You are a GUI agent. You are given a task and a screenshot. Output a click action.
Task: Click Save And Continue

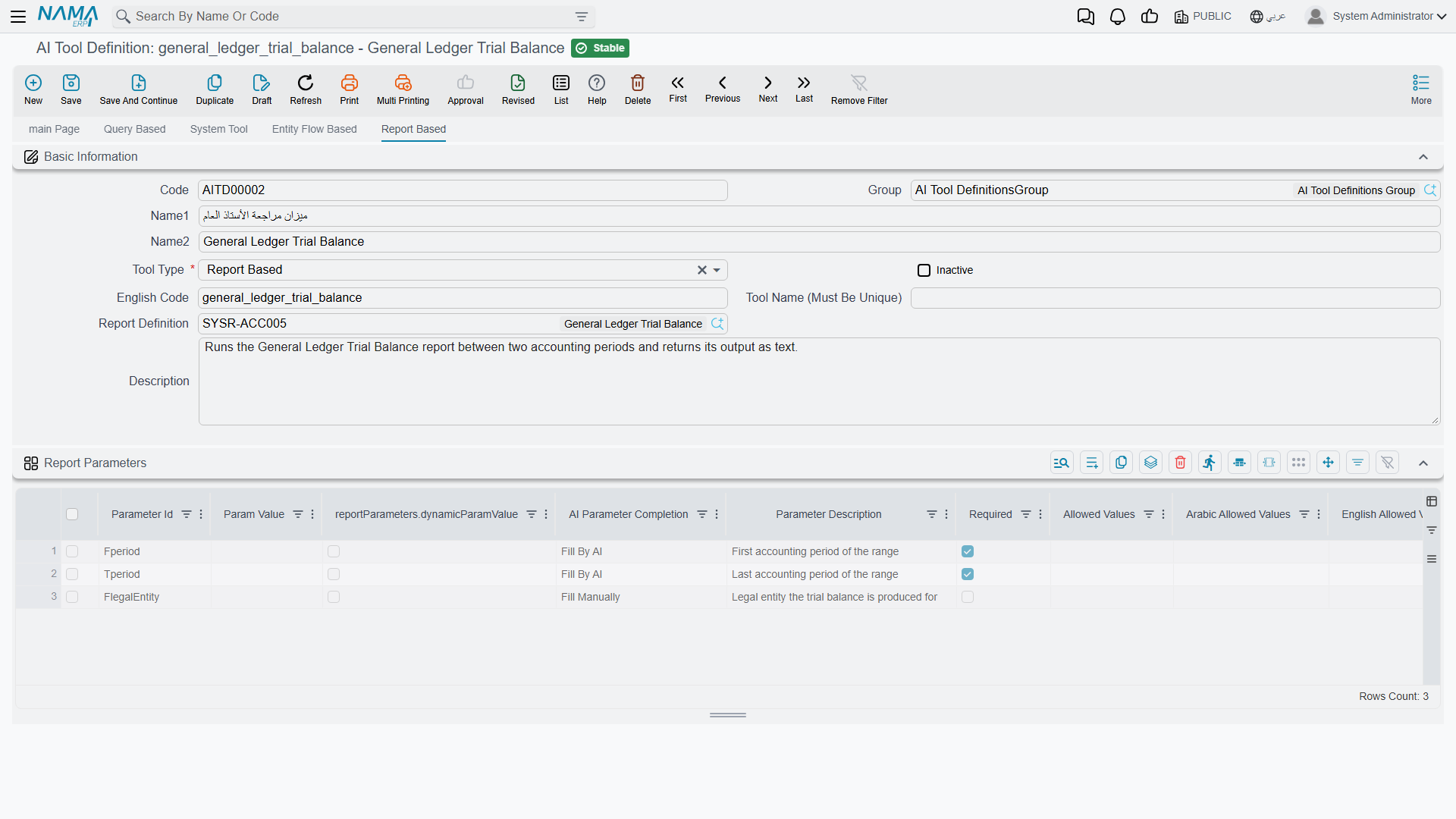pos(139,89)
